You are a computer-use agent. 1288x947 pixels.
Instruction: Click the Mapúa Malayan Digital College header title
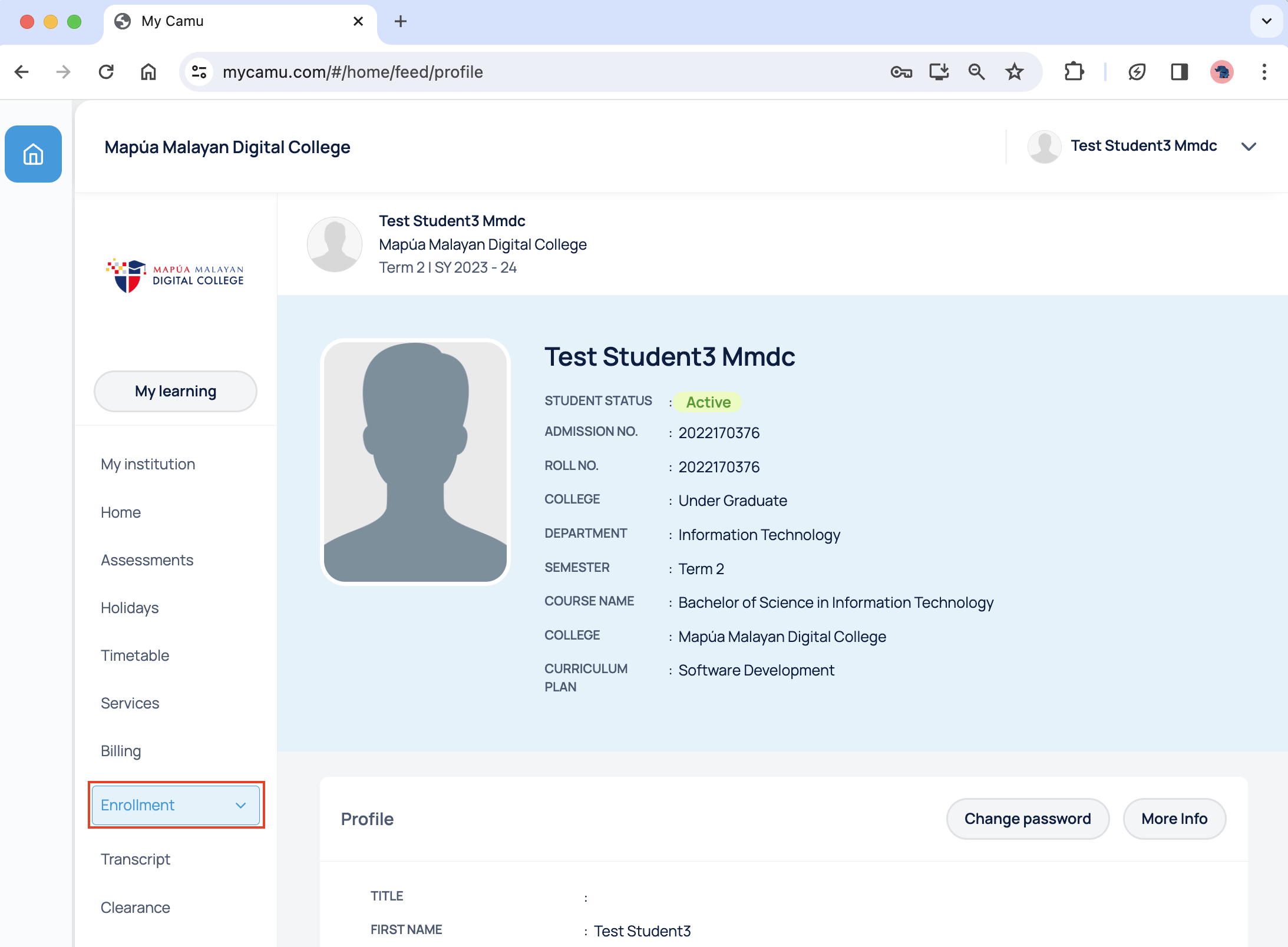coord(227,147)
